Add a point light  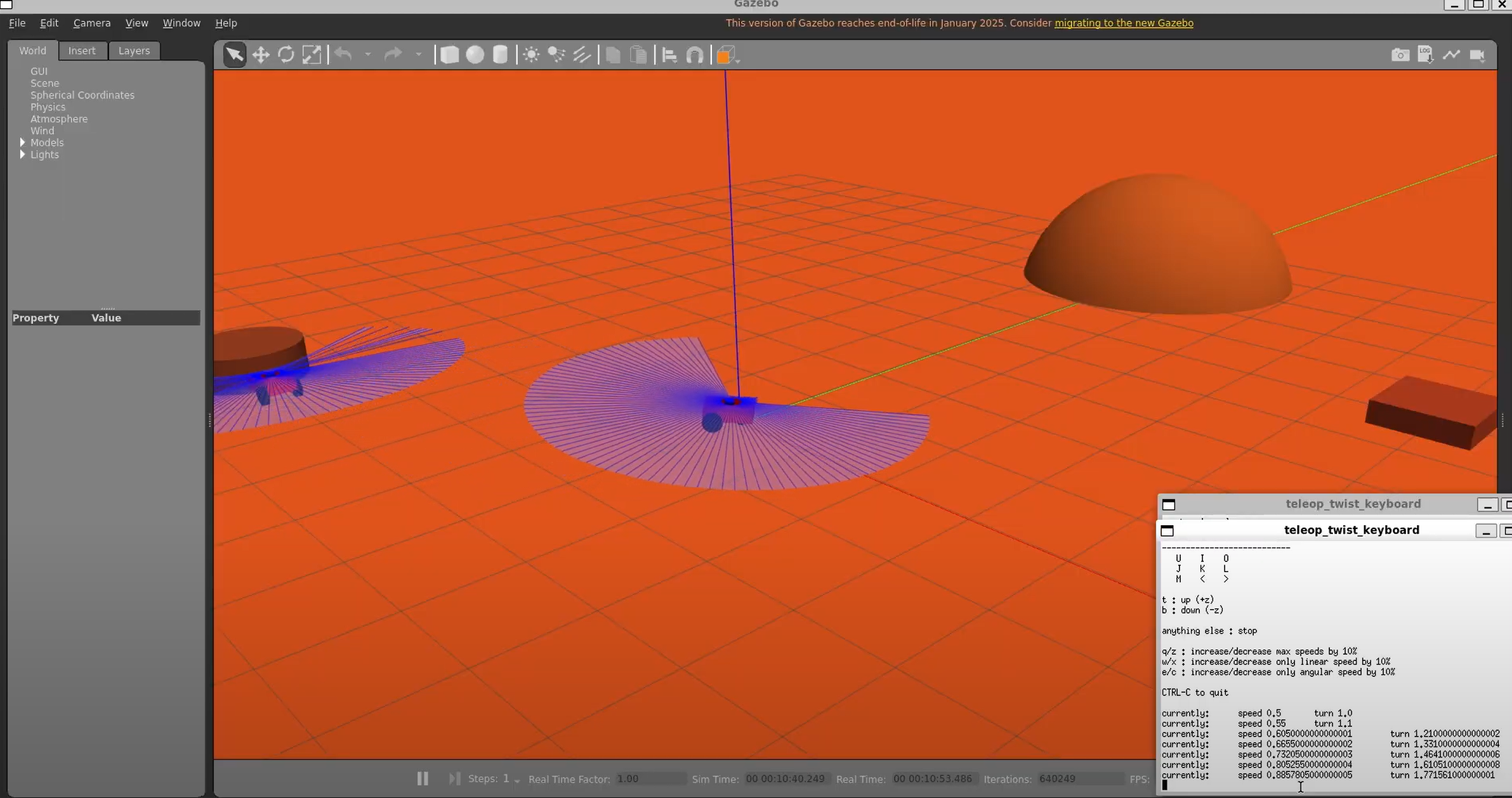point(532,55)
